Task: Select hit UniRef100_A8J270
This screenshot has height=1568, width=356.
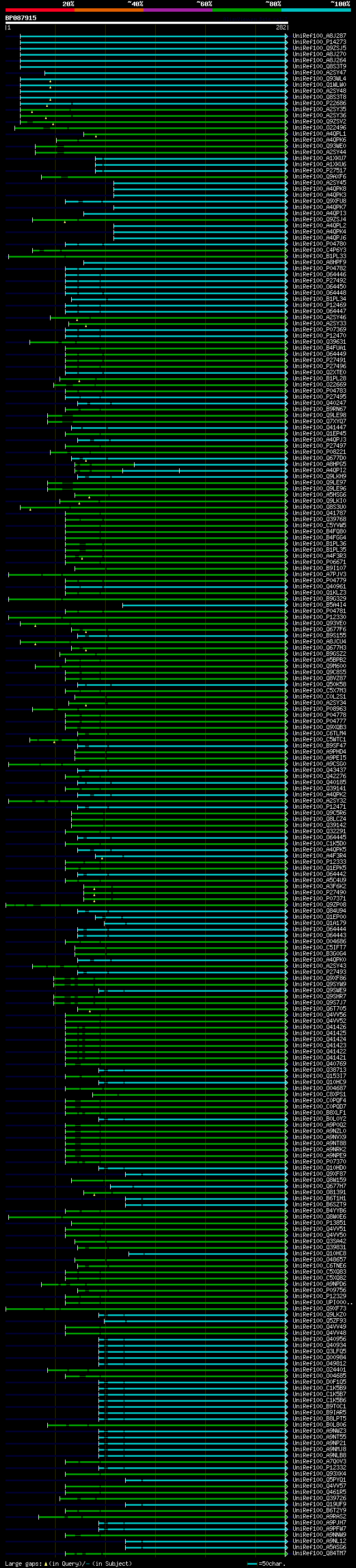Action: pyautogui.click(x=319, y=54)
